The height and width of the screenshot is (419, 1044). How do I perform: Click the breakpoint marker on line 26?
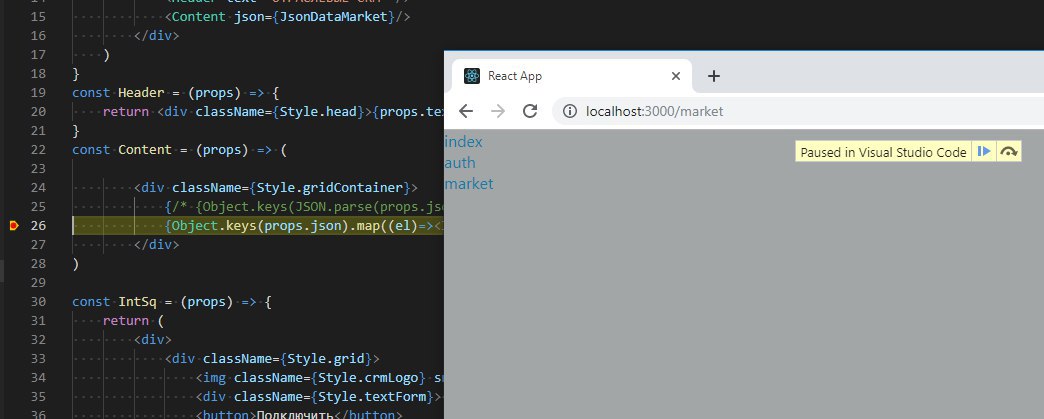14,226
